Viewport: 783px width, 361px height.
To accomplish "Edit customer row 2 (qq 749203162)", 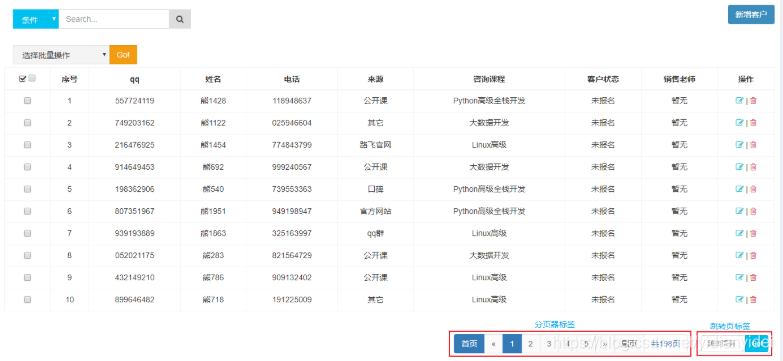I will [739, 122].
